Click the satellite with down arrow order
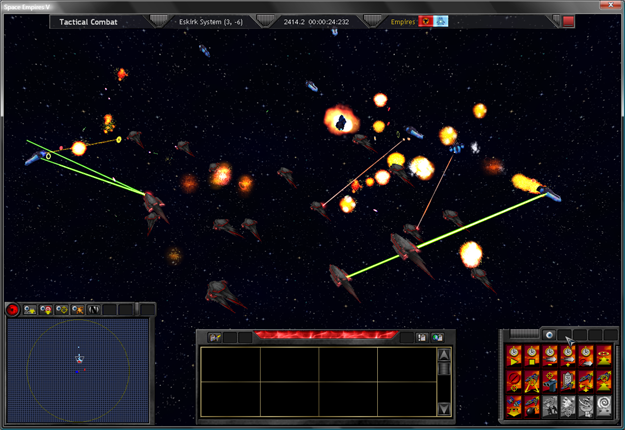 pyautogui.click(x=514, y=406)
